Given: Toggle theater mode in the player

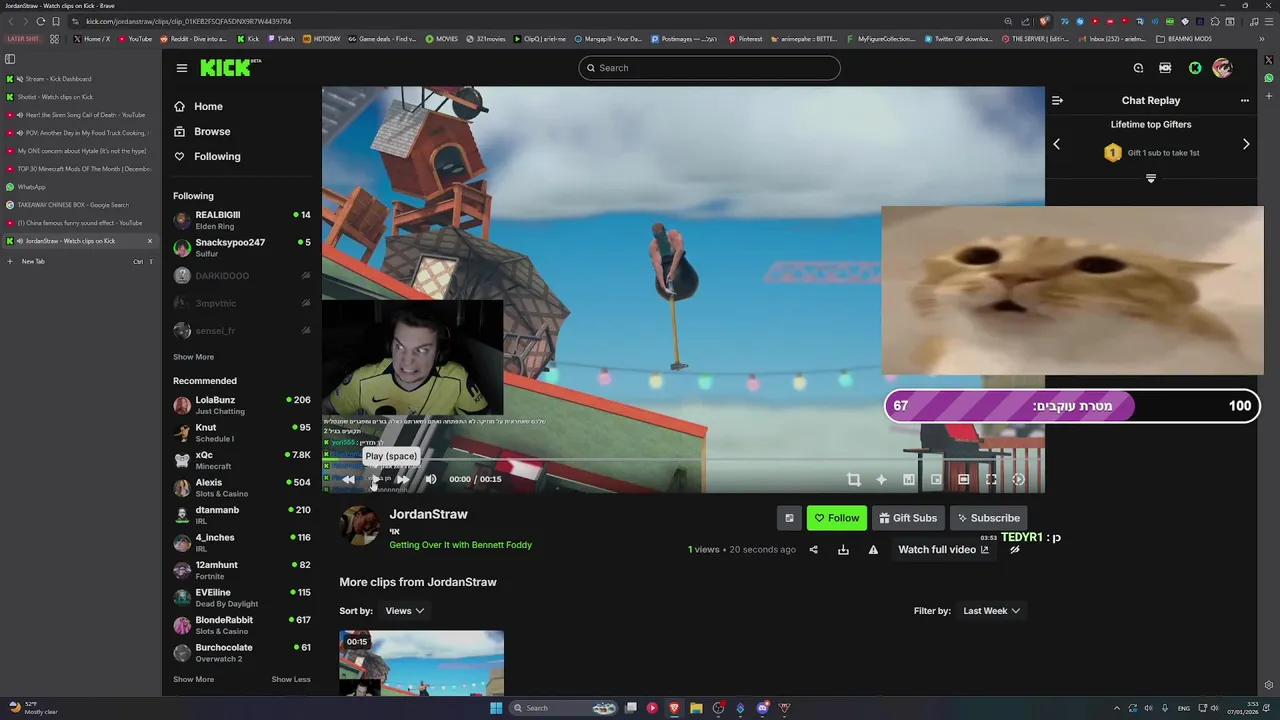Looking at the screenshot, I should [963, 479].
